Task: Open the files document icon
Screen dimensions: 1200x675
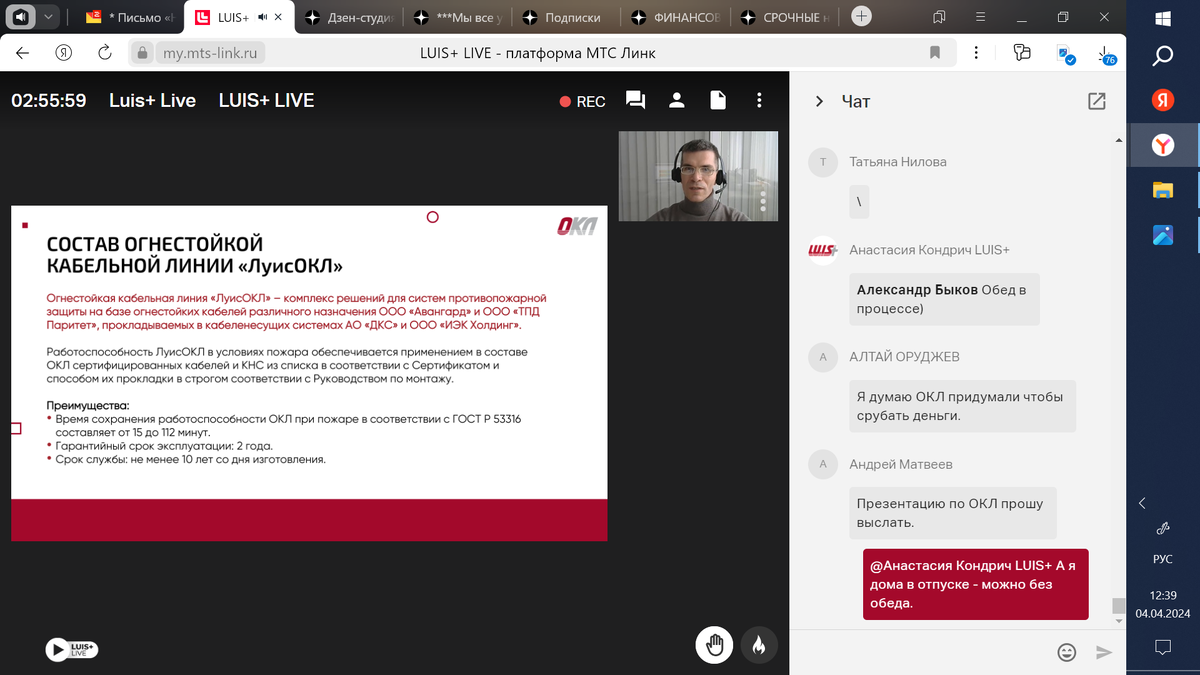Action: point(718,100)
